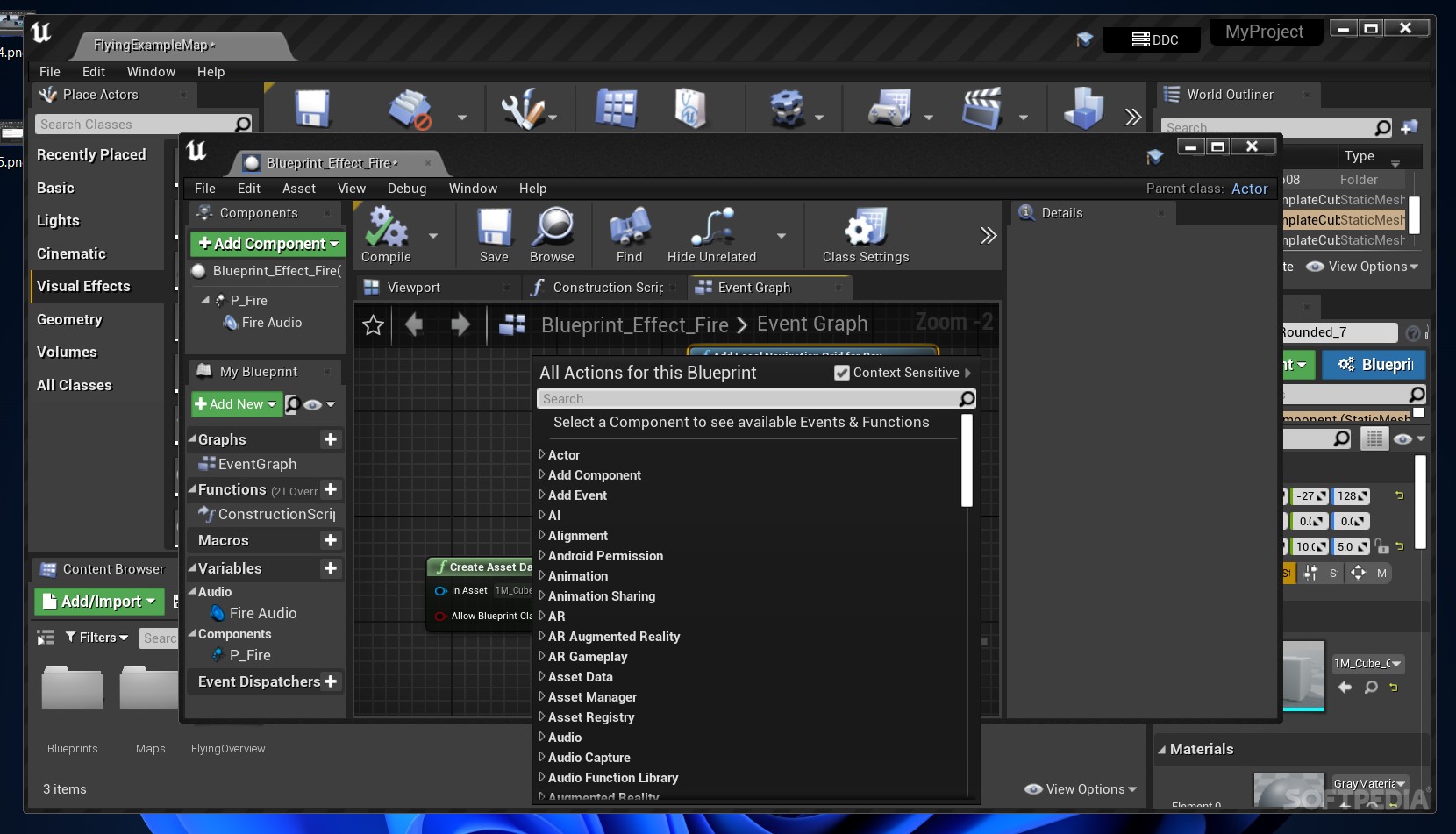Switch to the Viewport tab
Screen dimensions: 1456x834
pyautogui.click(x=437, y=288)
